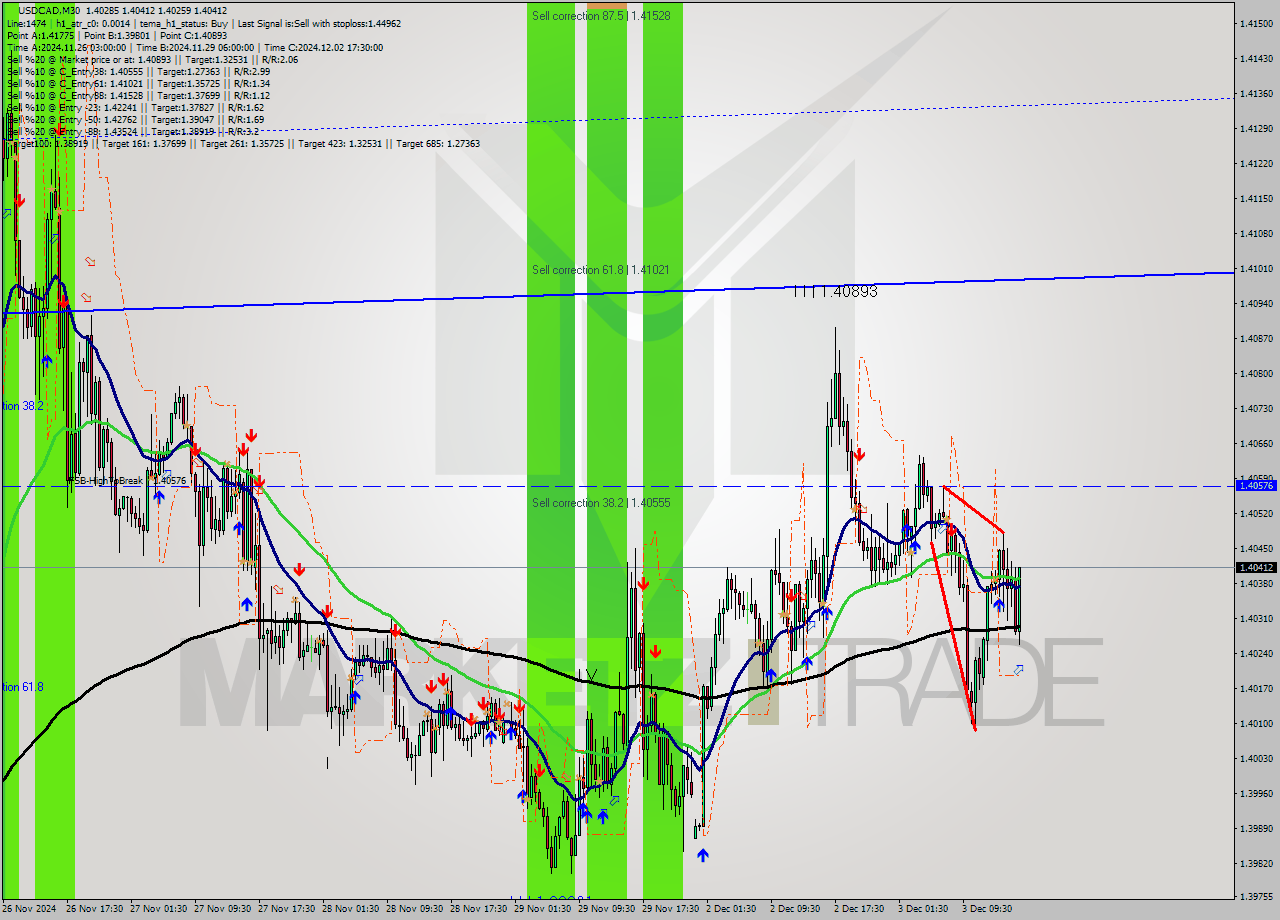Click the Point A:1.41775 value

click(x=40, y=34)
